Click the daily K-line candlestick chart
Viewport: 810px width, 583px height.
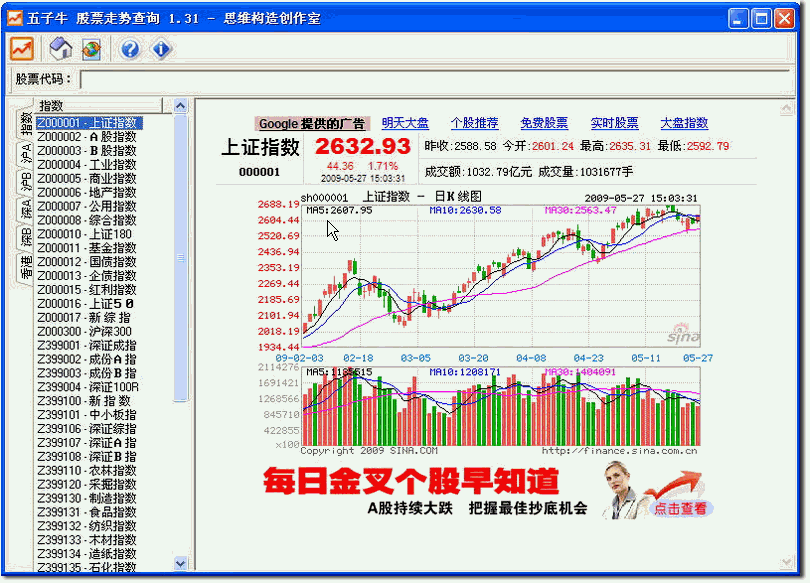coord(501,276)
